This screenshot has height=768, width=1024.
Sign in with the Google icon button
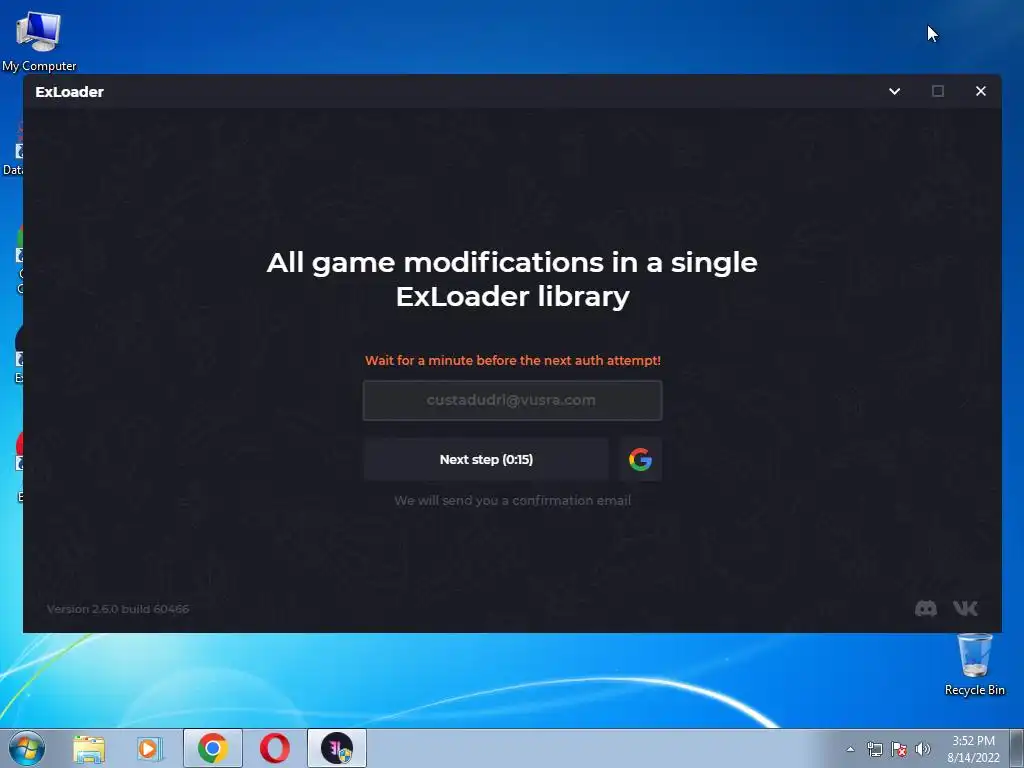[640, 460]
